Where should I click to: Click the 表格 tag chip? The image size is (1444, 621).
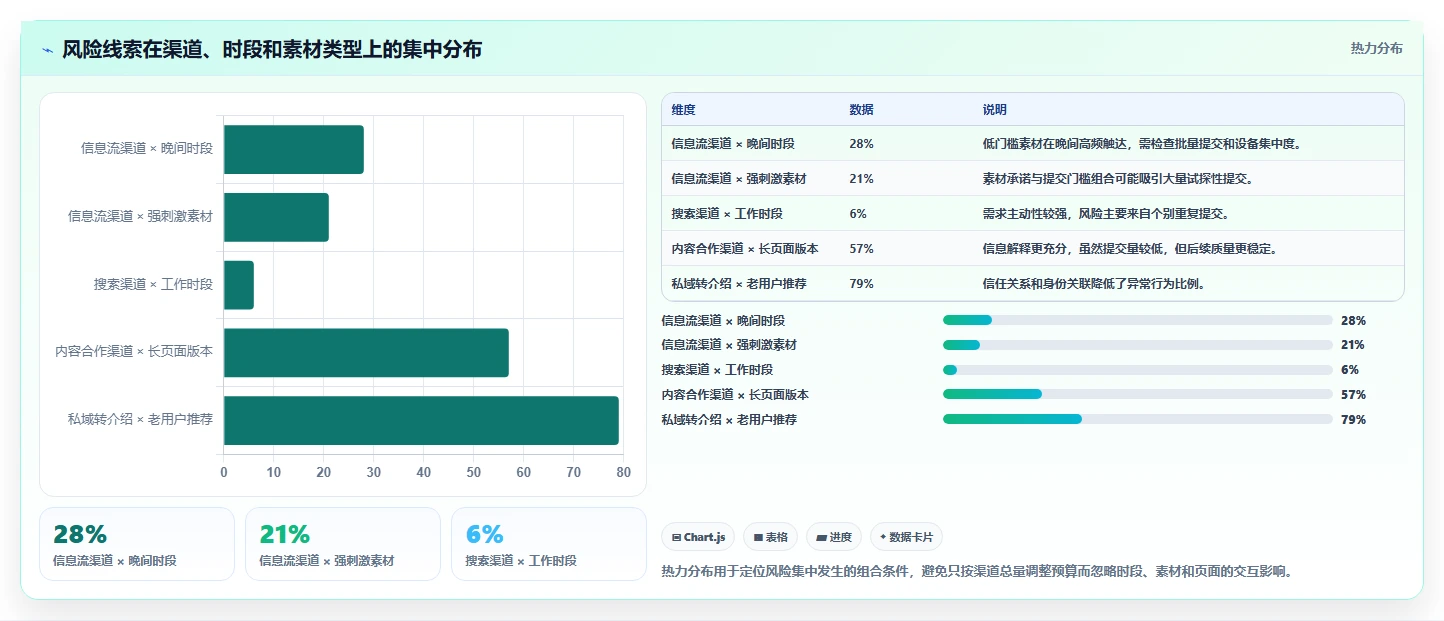point(770,537)
